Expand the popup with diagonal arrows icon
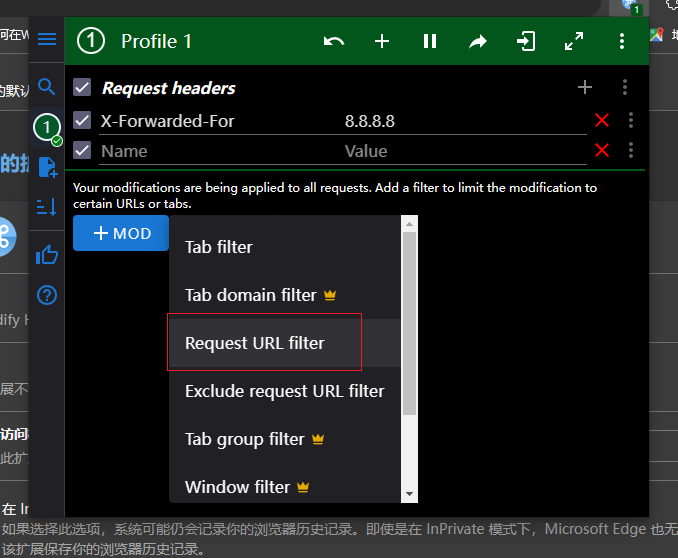The height and width of the screenshot is (558, 678). tap(574, 42)
